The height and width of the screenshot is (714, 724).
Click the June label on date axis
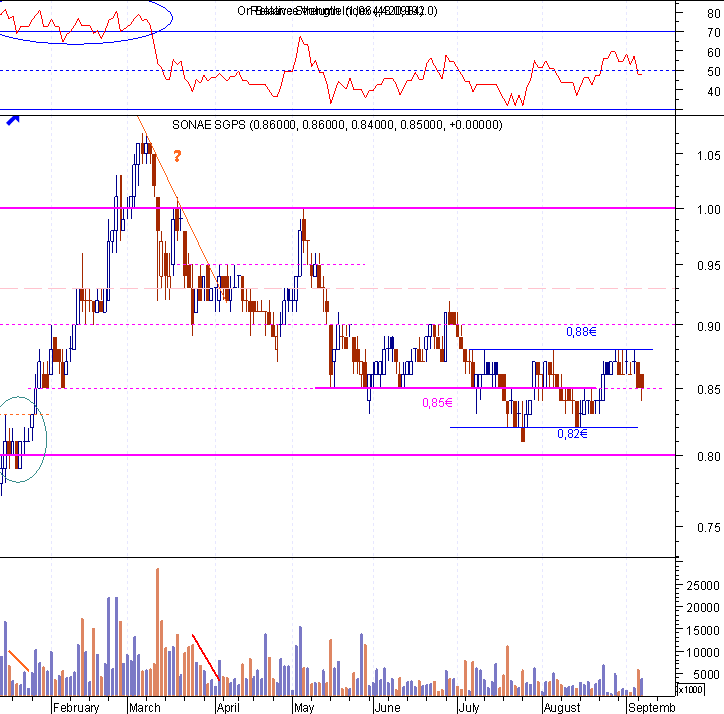pyautogui.click(x=387, y=707)
